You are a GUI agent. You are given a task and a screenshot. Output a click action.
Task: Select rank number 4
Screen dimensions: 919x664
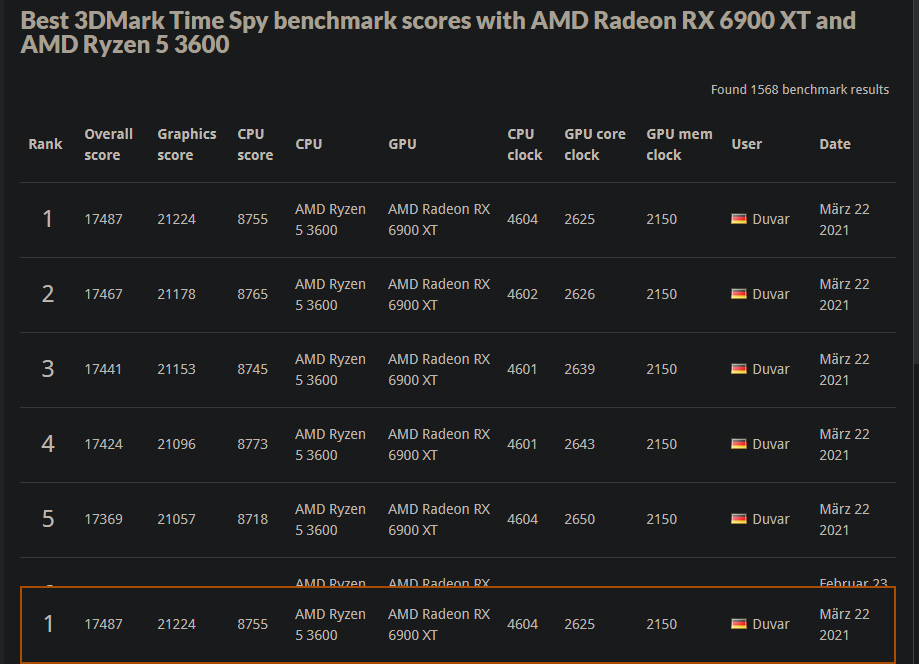tap(47, 444)
